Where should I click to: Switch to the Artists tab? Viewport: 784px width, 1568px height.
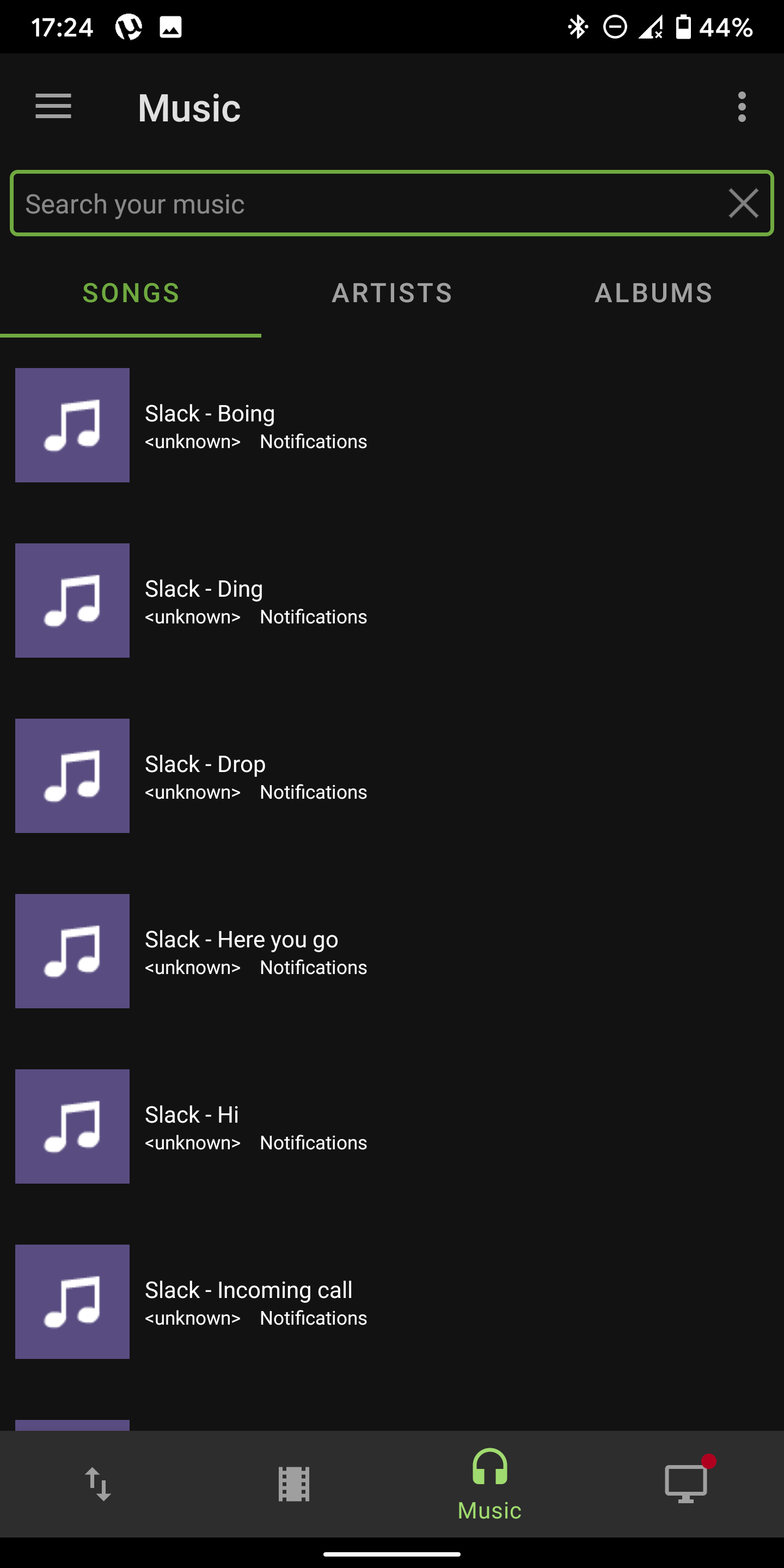click(x=392, y=293)
